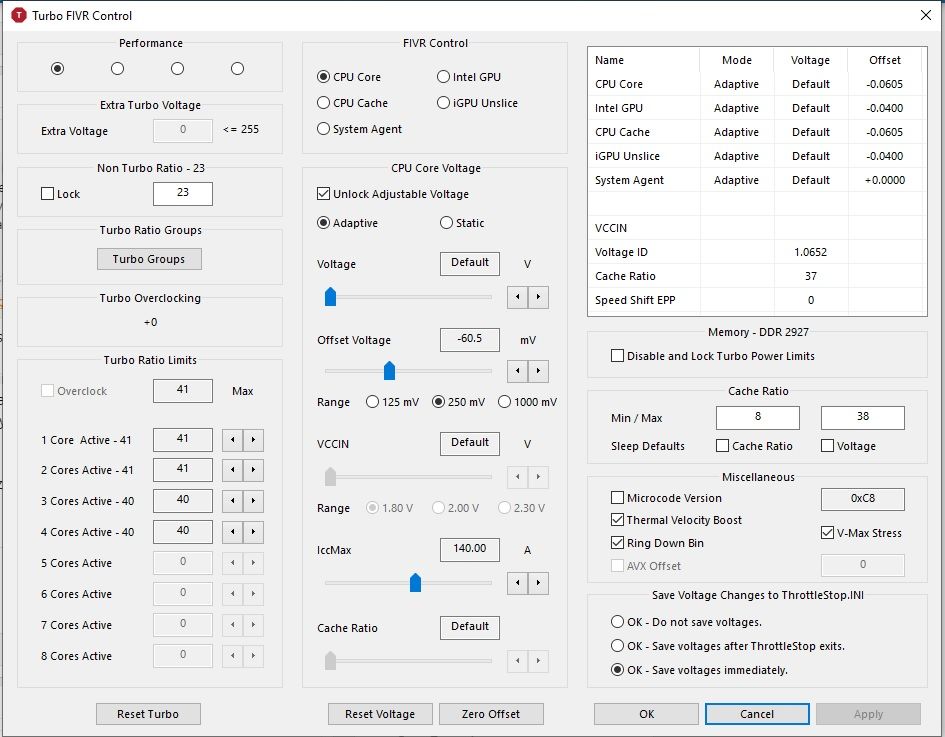Click the IccMax slider thumb
This screenshot has width=945, height=737.
415,583
